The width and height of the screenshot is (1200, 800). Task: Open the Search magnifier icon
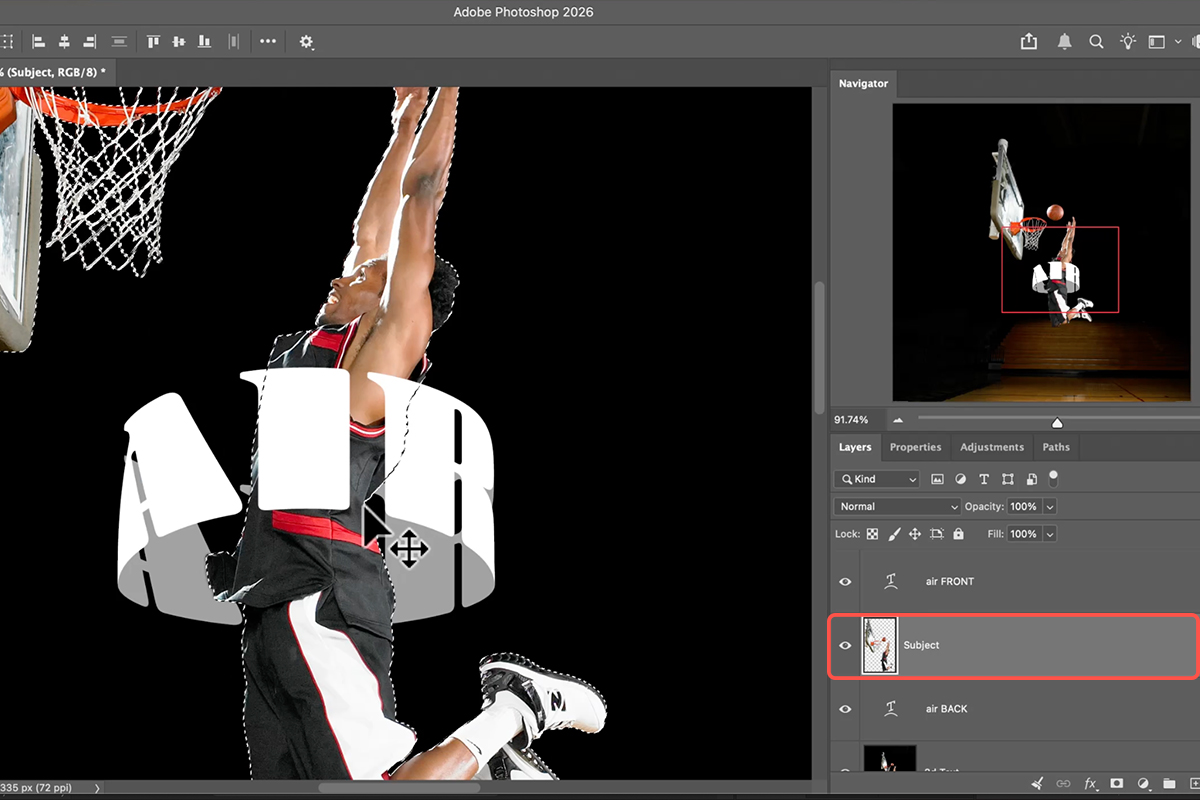[x=1096, y=42]
